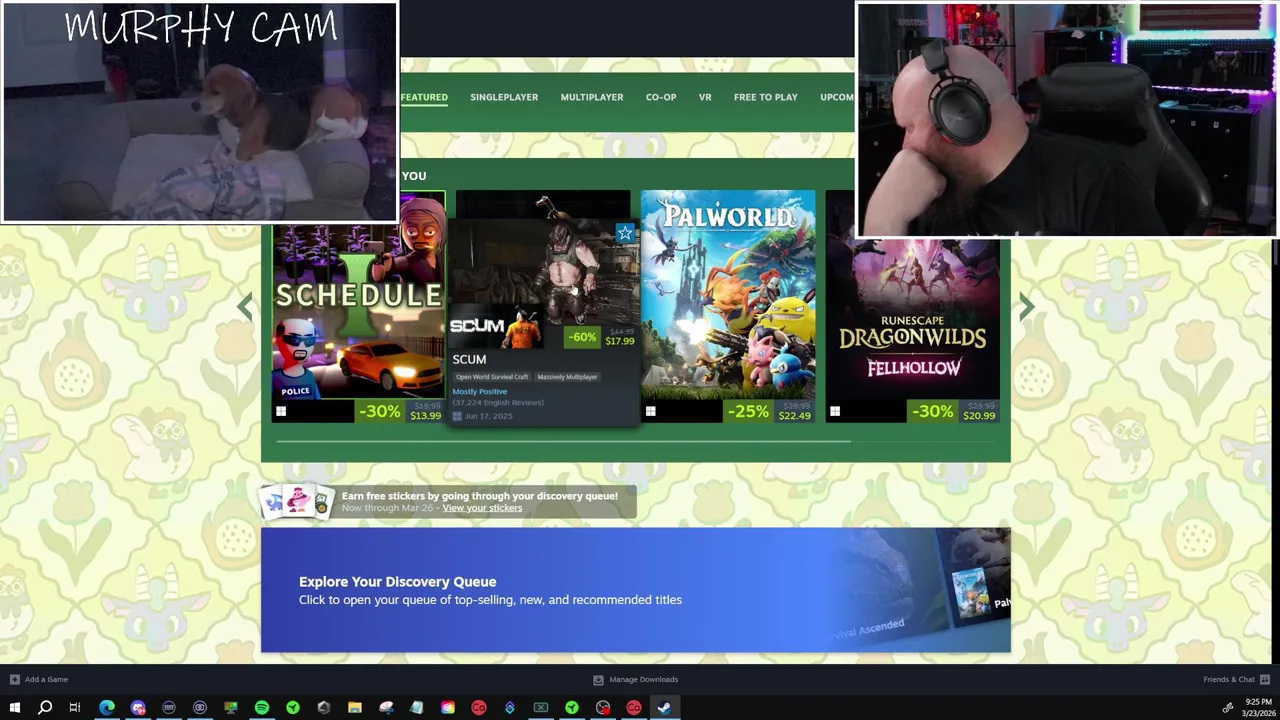Advance carousel with the right arrow

[1026, 307]
